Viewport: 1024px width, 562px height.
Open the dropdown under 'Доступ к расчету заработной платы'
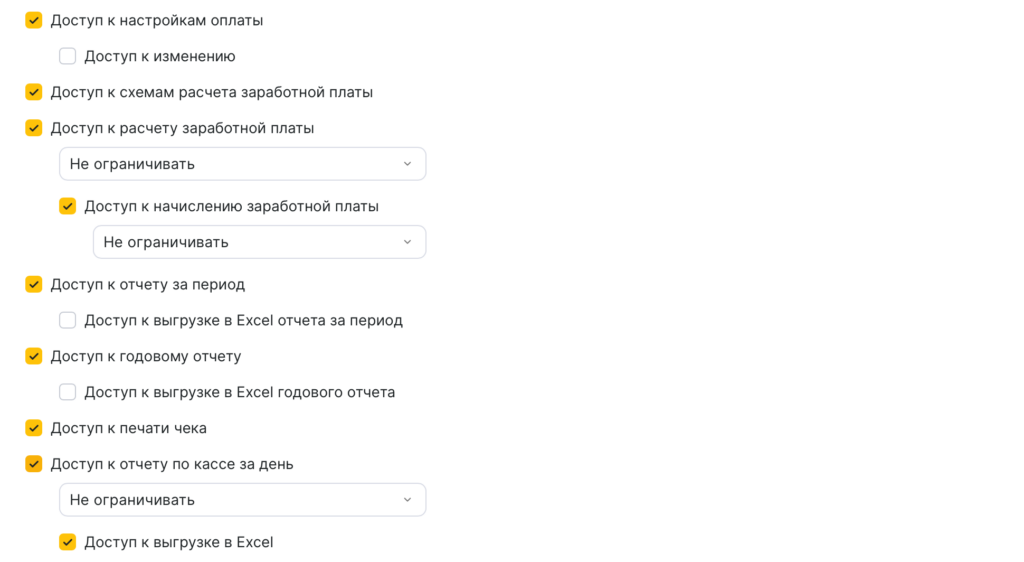tap(242, 164)
